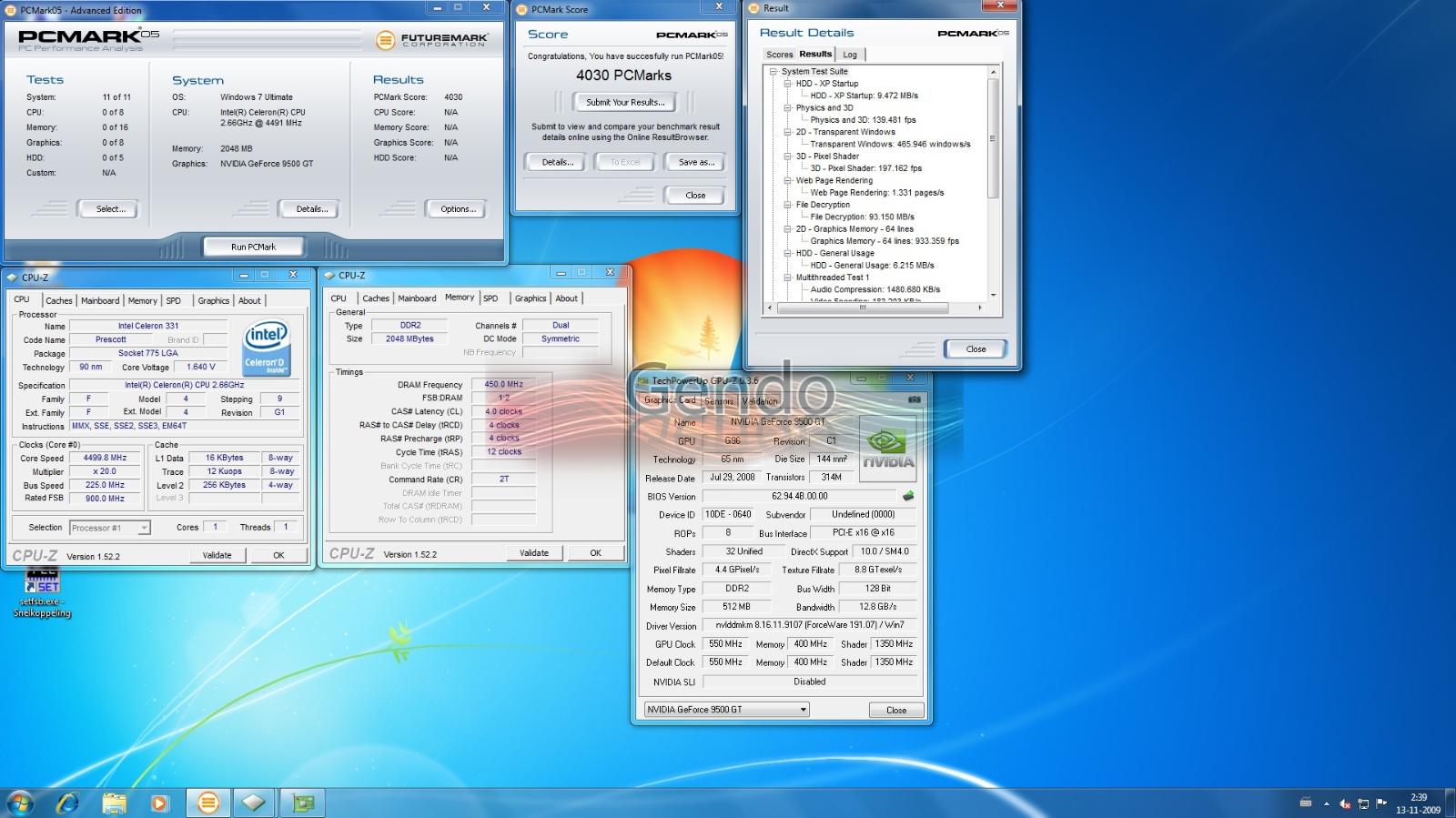The image size is (1456, 818).
Task: Select 'Graphics Memory - 64 lines: 933.359 fps' row
Action: [x=885, y=241]
